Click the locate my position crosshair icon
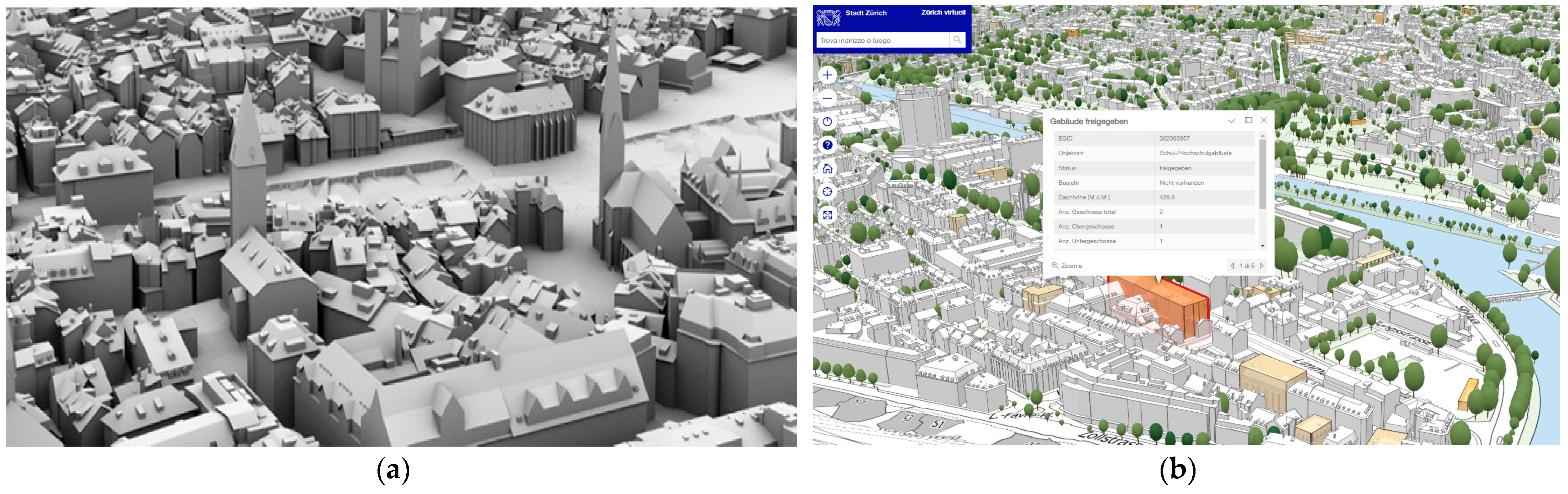Screen dimensions: 1568x494 [827, 192]
